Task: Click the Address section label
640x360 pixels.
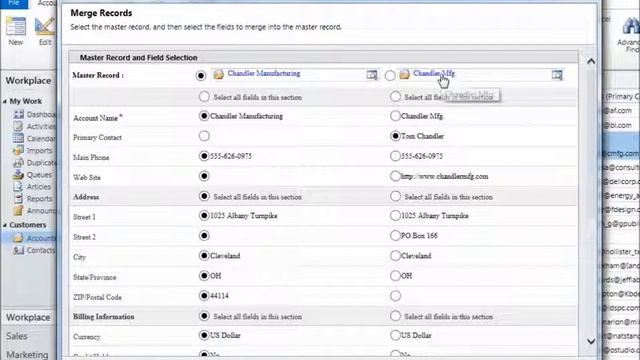Action: point(86,197)
